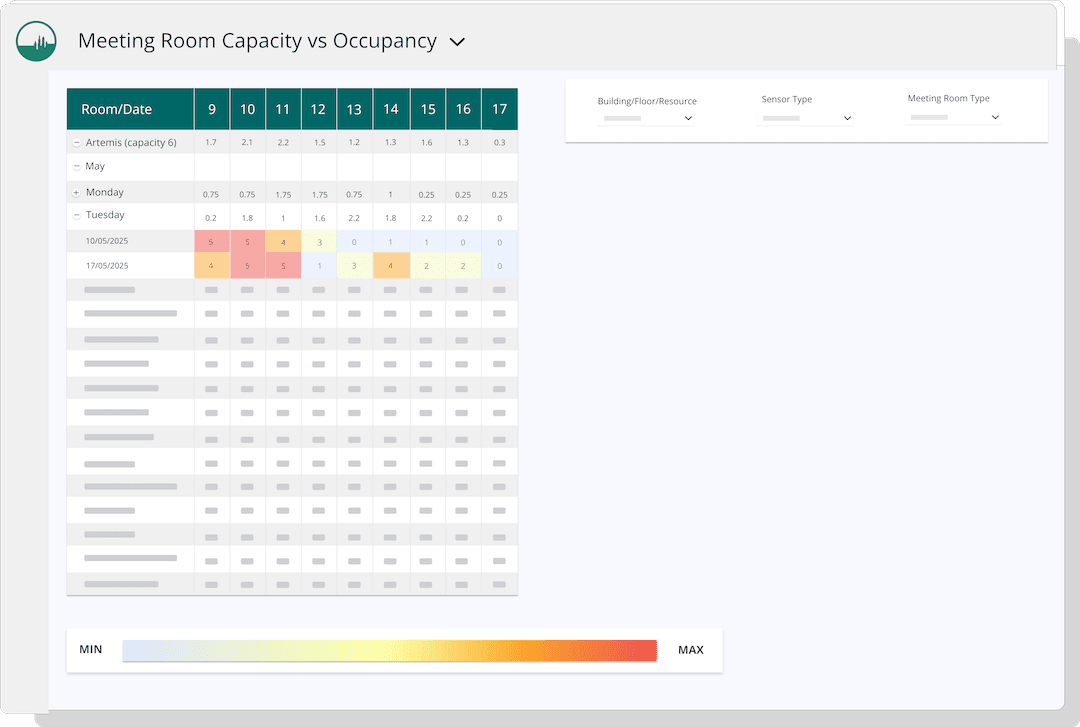The image size is (1080, 727).
Task: Click the MIN label on the legend
Action: [90, 649]
